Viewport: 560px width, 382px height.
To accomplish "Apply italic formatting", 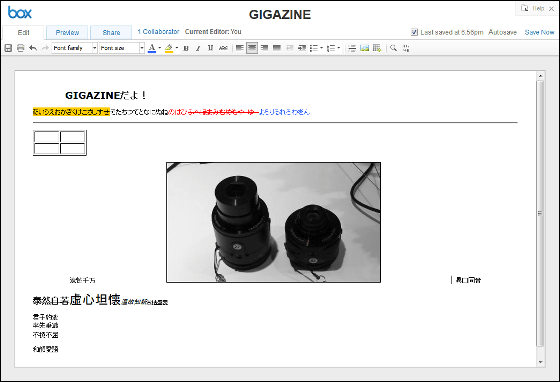I will click(x=198, y=48).
